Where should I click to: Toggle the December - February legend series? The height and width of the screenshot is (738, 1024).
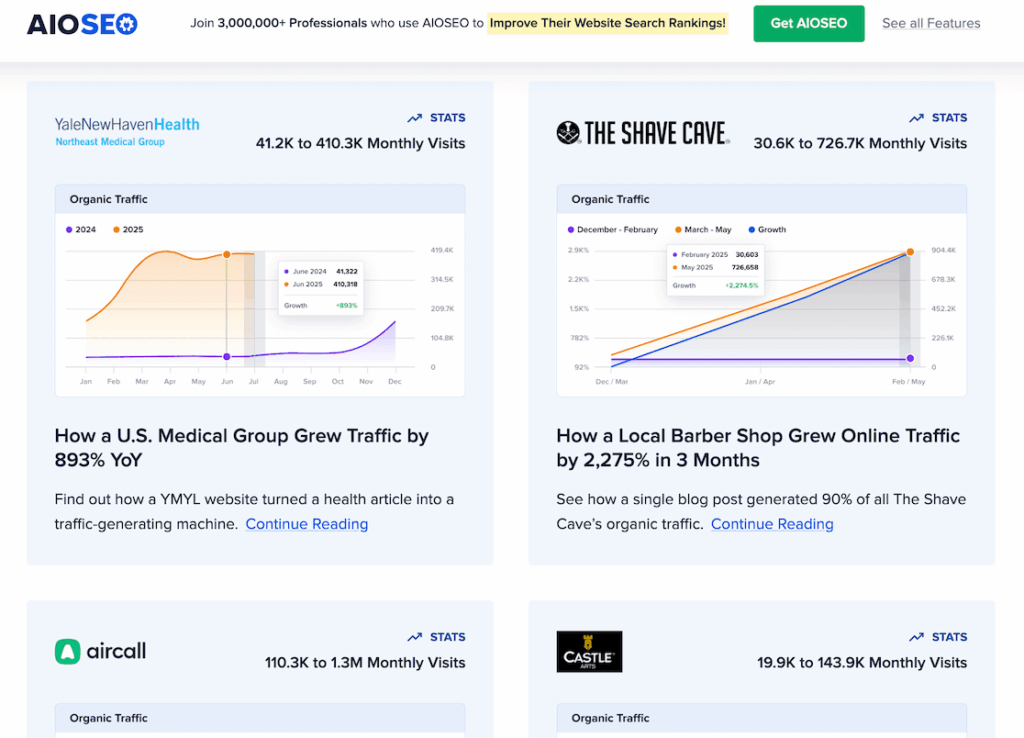[x=611, y=229]
